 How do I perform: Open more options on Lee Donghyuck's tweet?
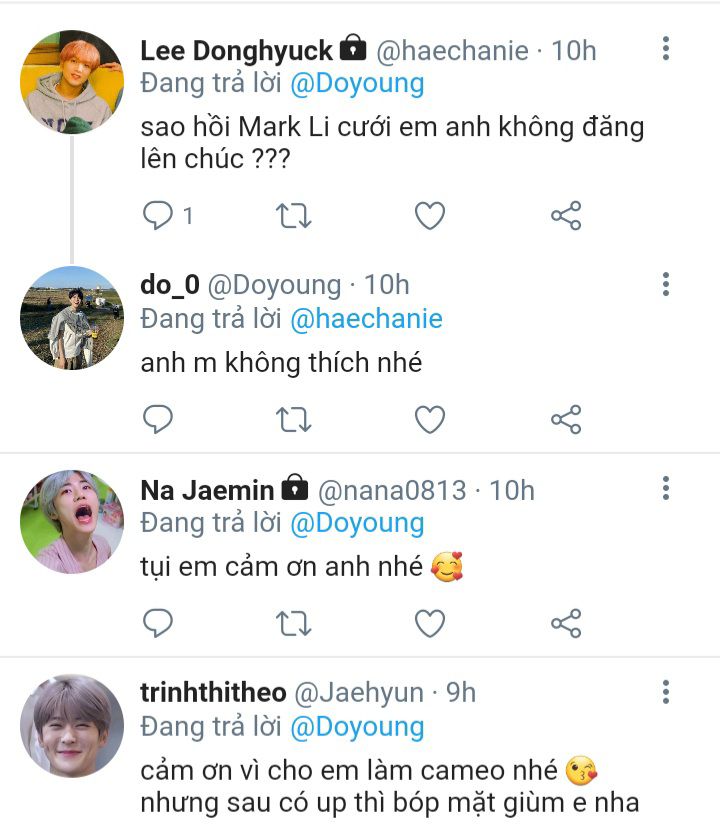666,49
